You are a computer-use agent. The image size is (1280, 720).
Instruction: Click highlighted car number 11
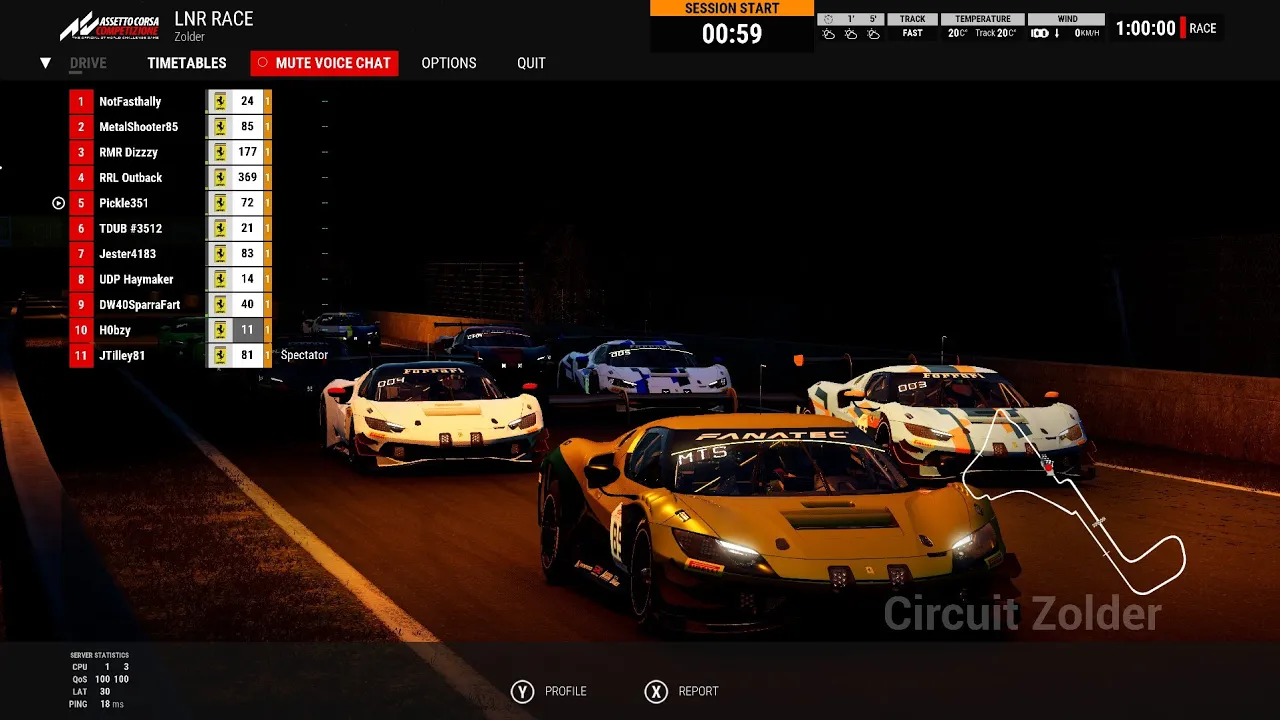click(x=247, y=330)
